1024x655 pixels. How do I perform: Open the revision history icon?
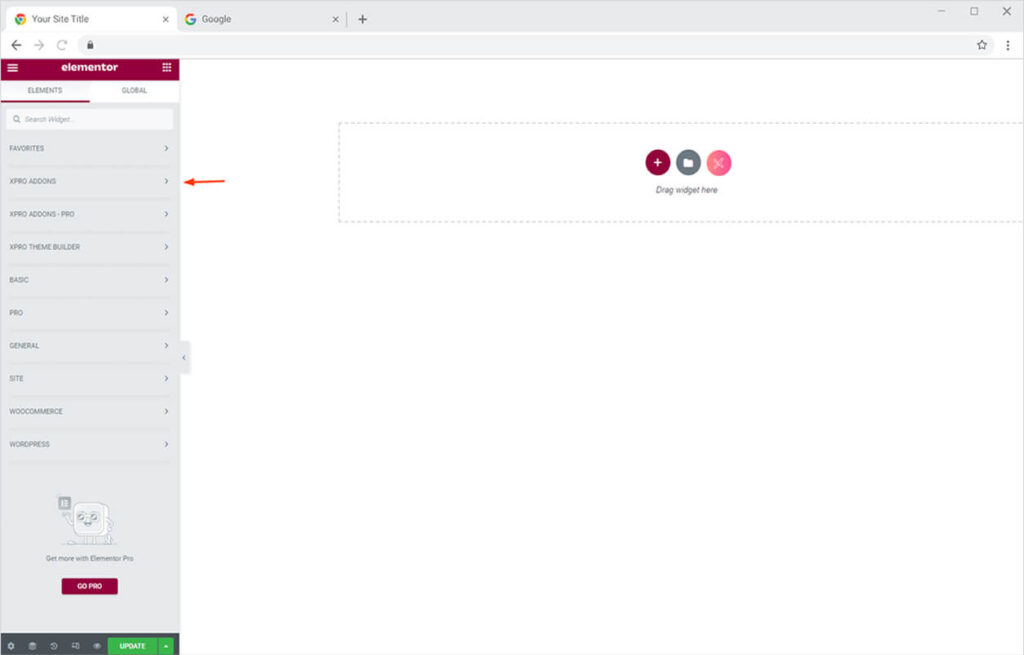[x=54, y=646]
